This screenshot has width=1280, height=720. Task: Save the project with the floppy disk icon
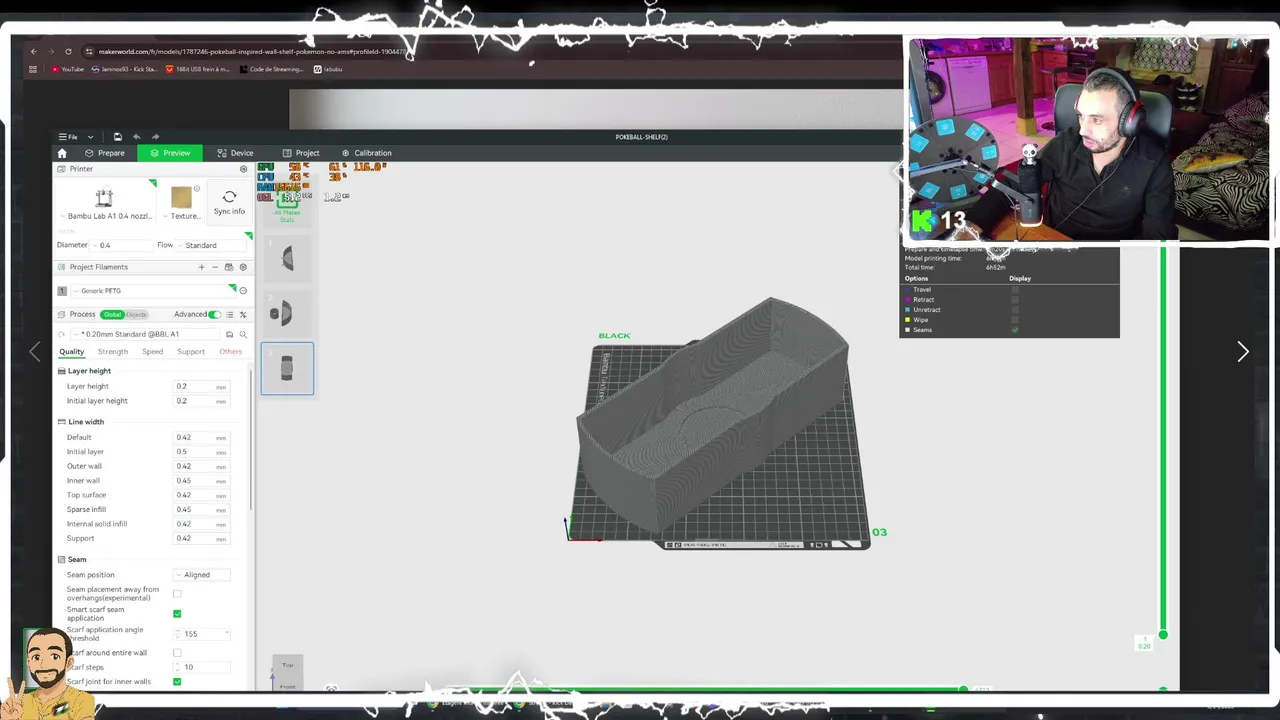pyautogui.click(x=117, y=137)
